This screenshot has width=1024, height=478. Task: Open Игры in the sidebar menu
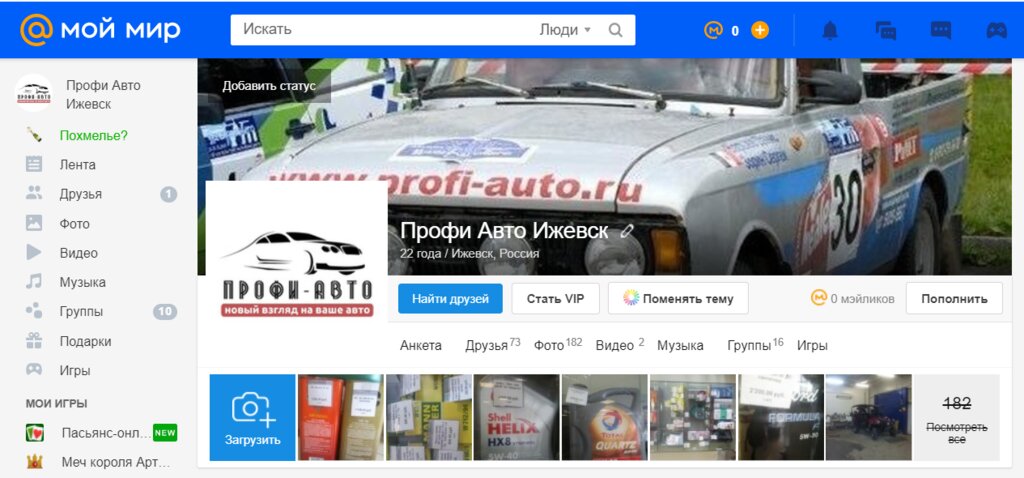click(x=75, y=371)
